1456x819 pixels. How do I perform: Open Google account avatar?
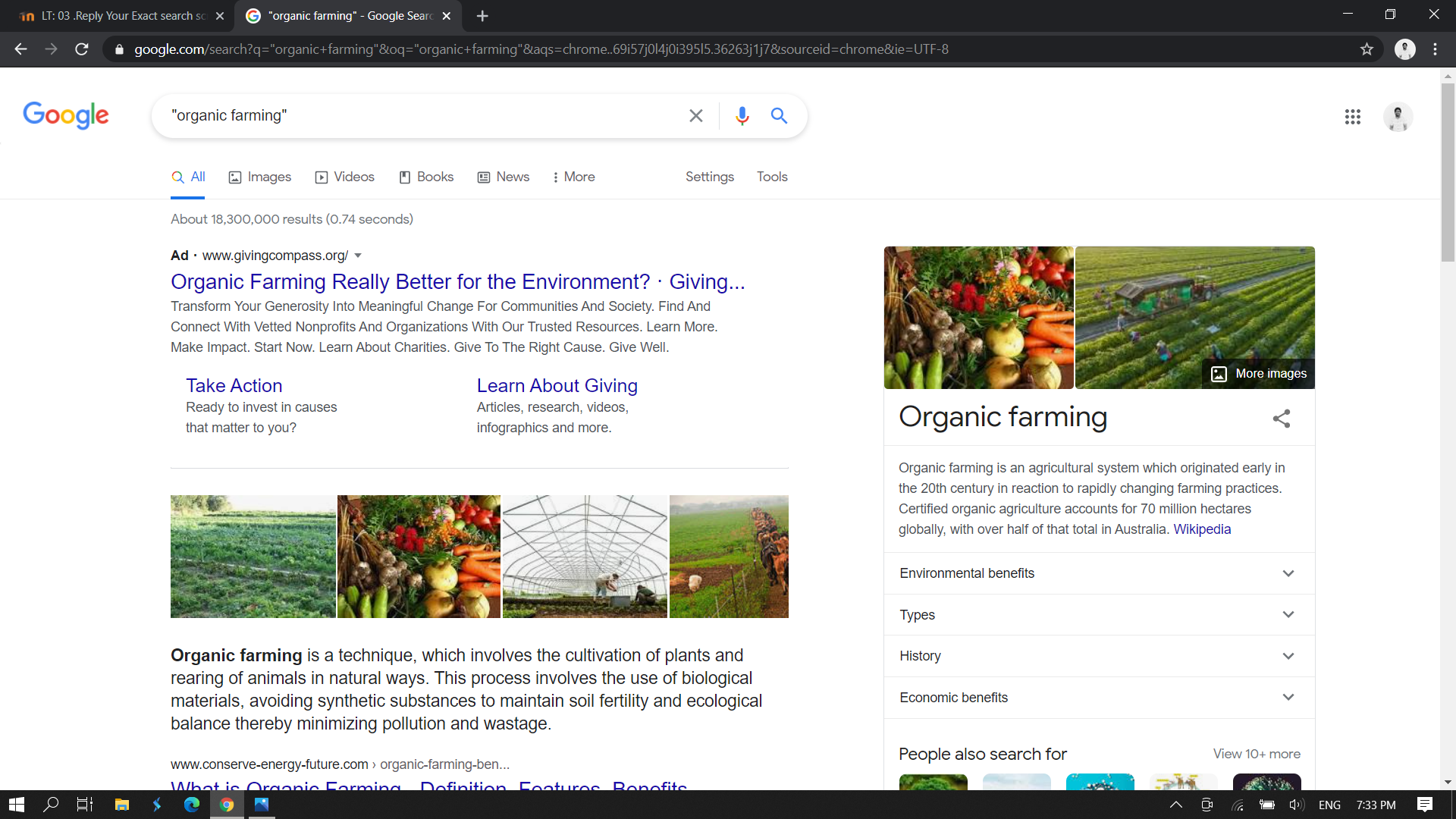[x=1398, y=117]
